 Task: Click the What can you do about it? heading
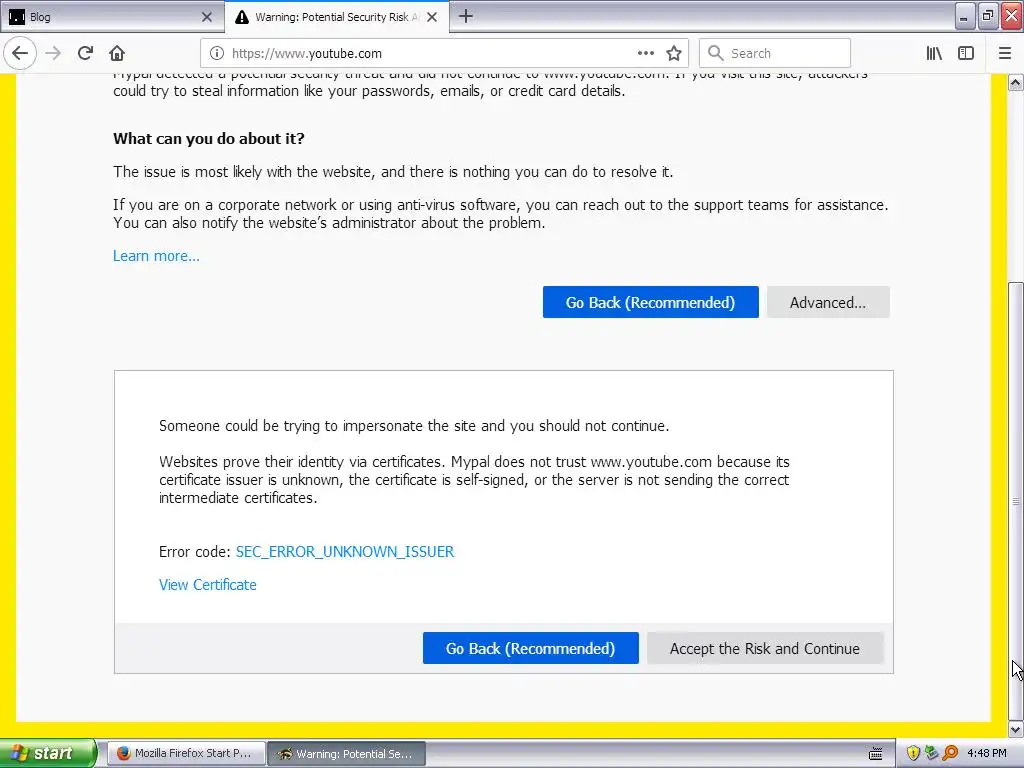[209, 138]
